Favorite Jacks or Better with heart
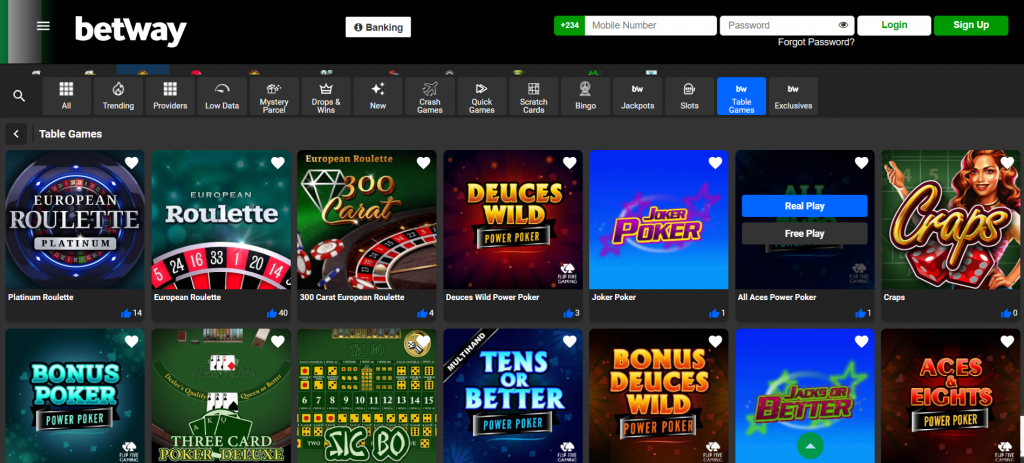 [x=861, y=341]
